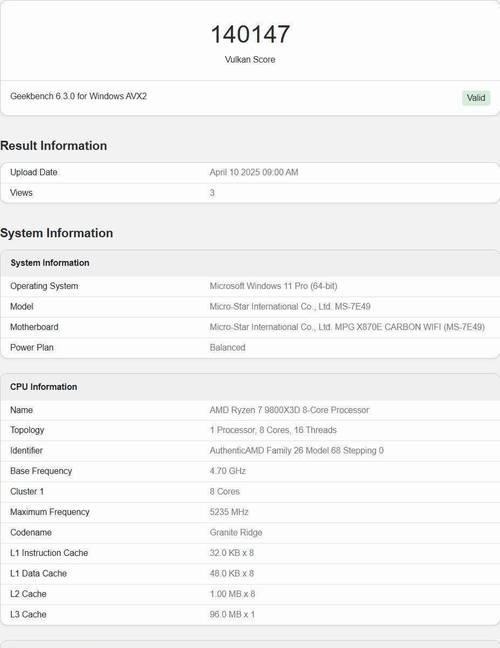Click the green Valid badge
The width and height of the screenshot is (500, 648).
tap(476, 98)
